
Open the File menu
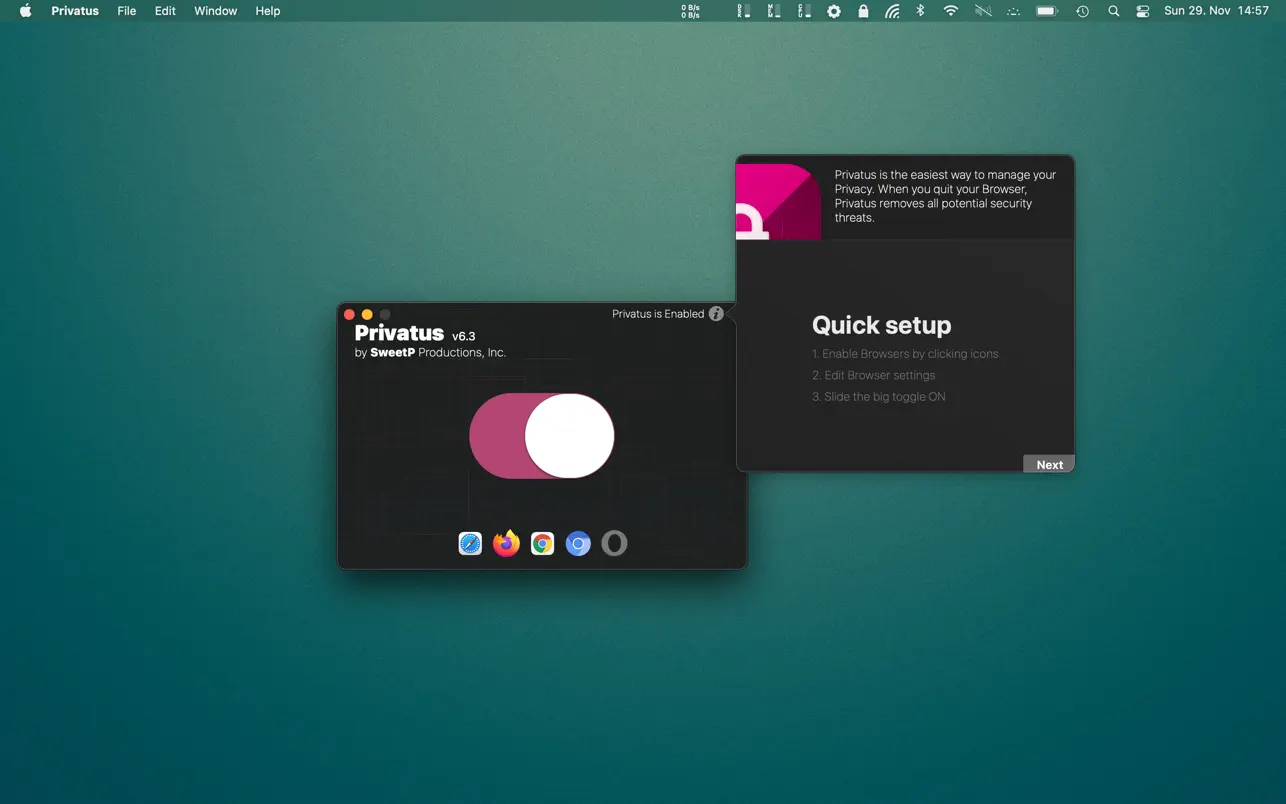point(127,11)
